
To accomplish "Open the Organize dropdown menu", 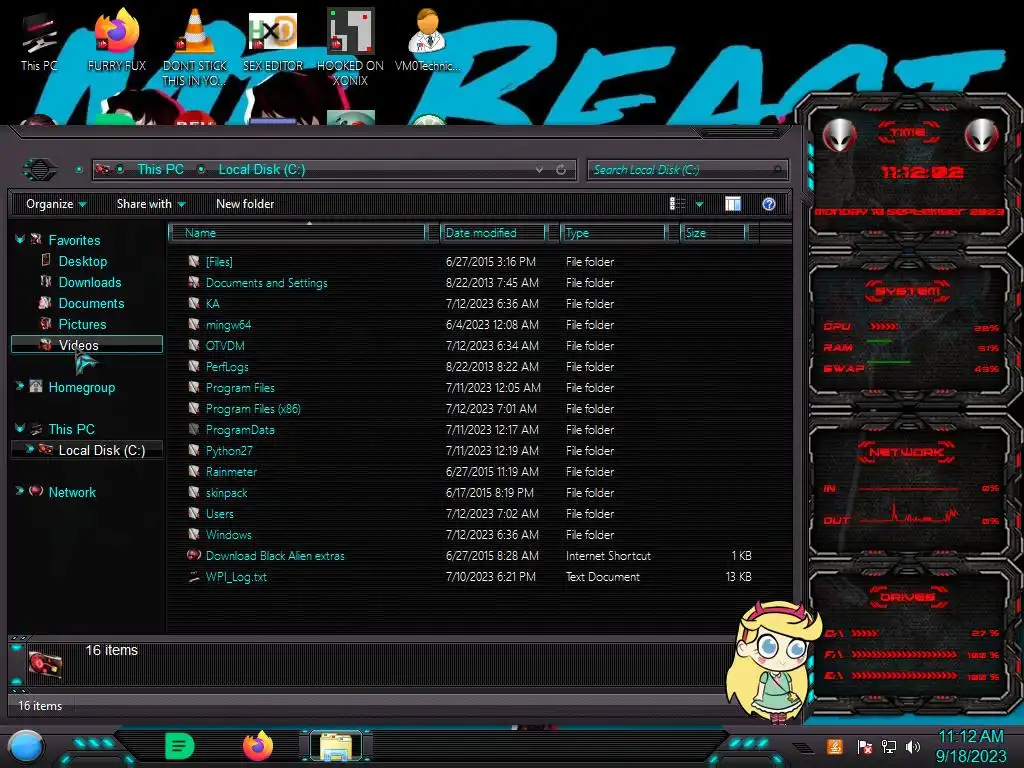I will point(56,204).
